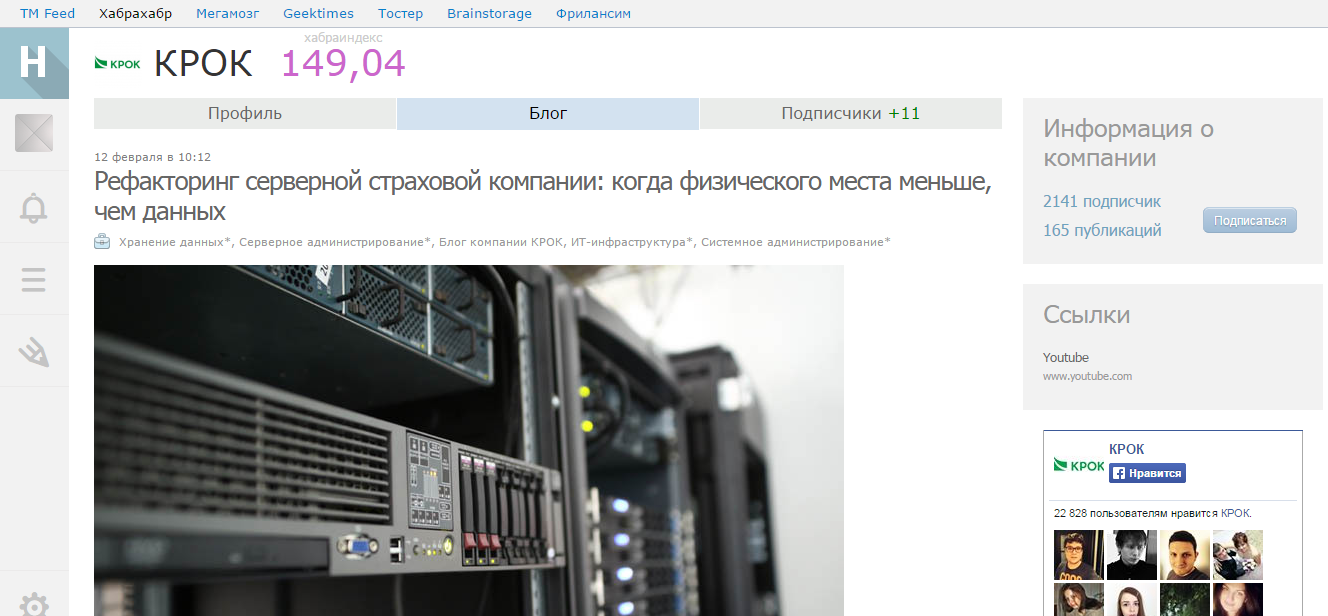Click the pen write-post icon in sidebar
The image size is (1328, 616).
click(34, 351)
